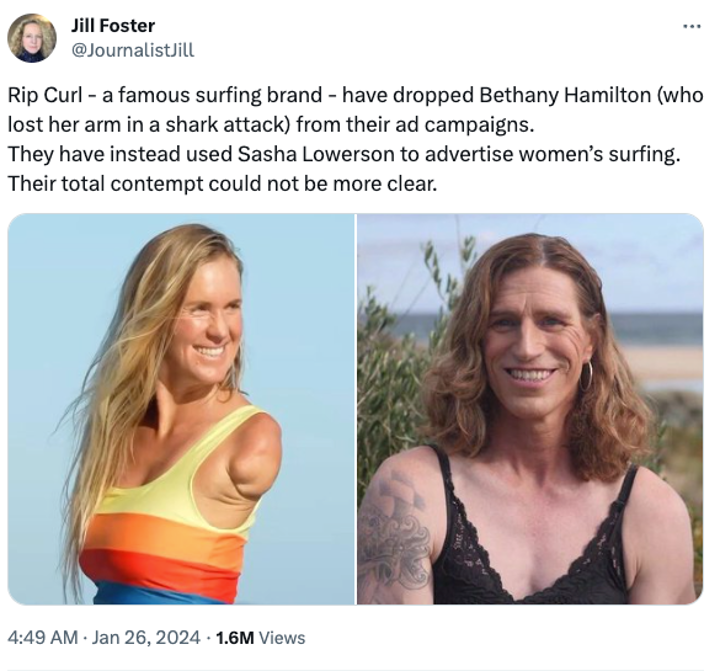The image size is (720, 672).
Task: Open the left photo in the tweet
Action: point(181,409)
